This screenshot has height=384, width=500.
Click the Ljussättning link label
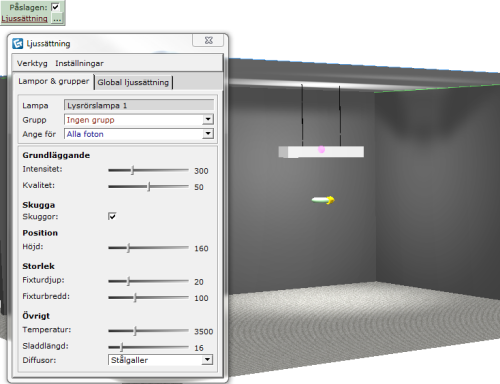tap(24, 19)
